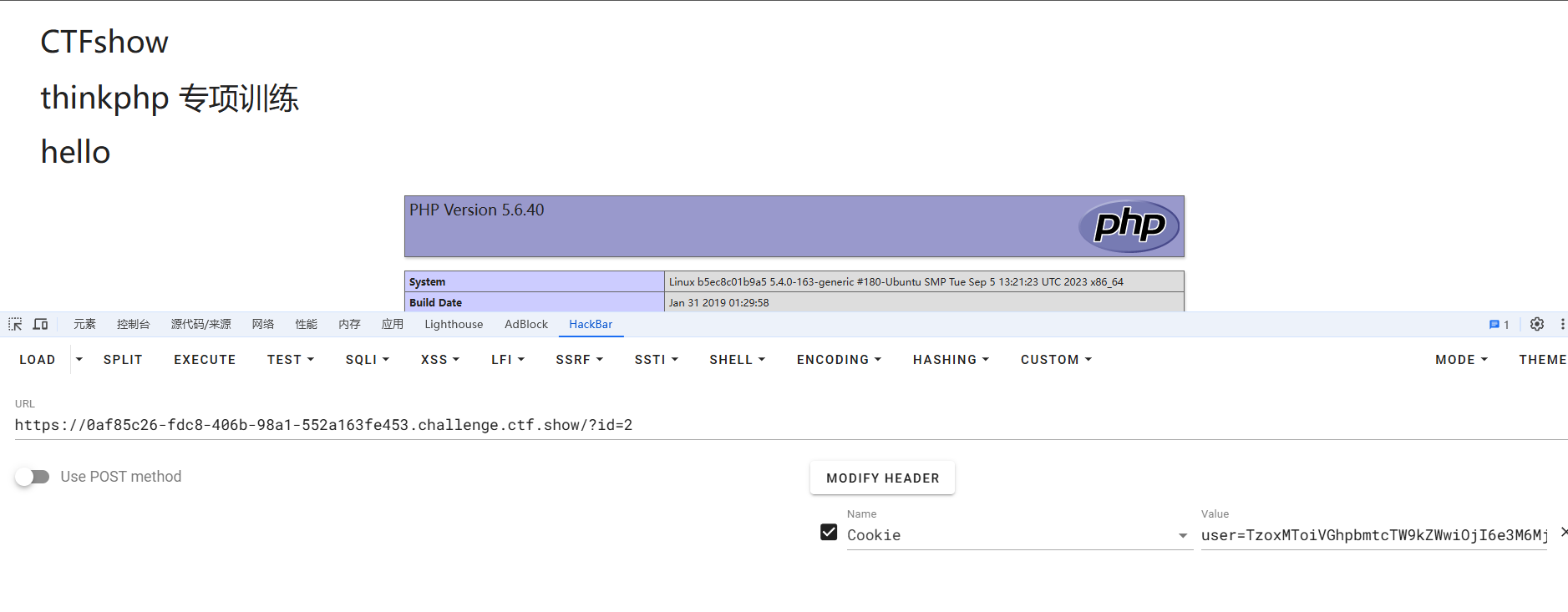Click the PHP logo image
Image resolution: width=1568 pixels, height=612 pixels.
point(1129,226)
